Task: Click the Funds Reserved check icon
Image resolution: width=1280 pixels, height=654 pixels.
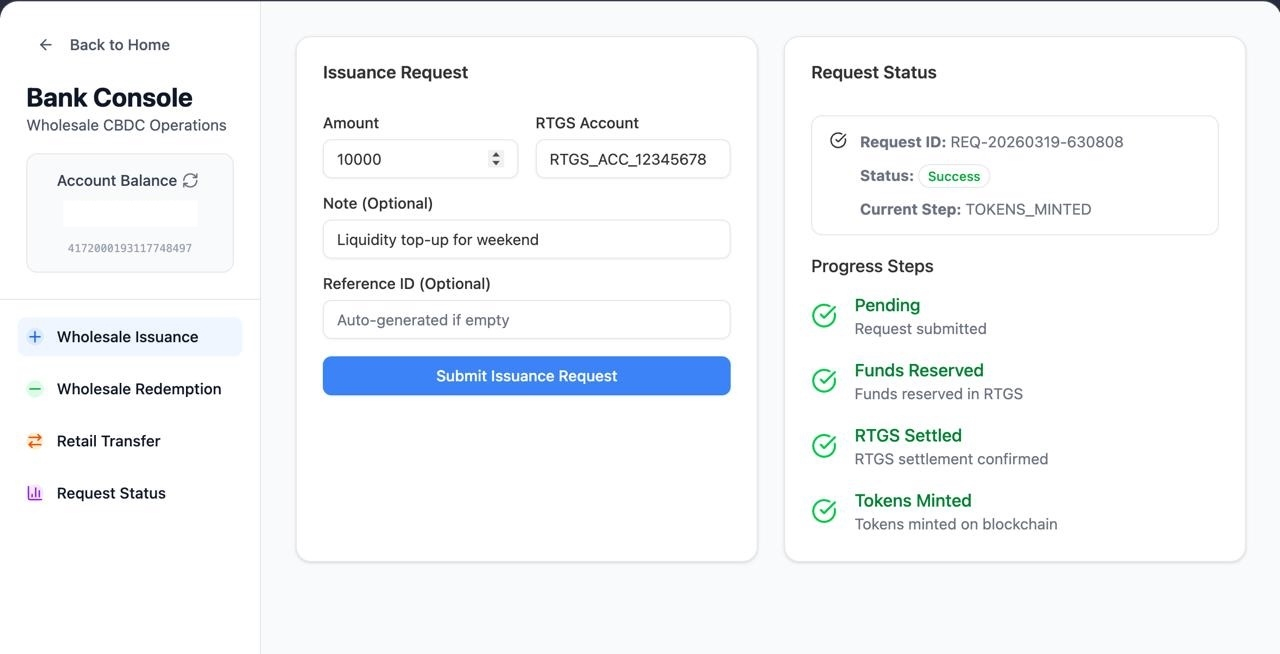Action: coord(824,381)
